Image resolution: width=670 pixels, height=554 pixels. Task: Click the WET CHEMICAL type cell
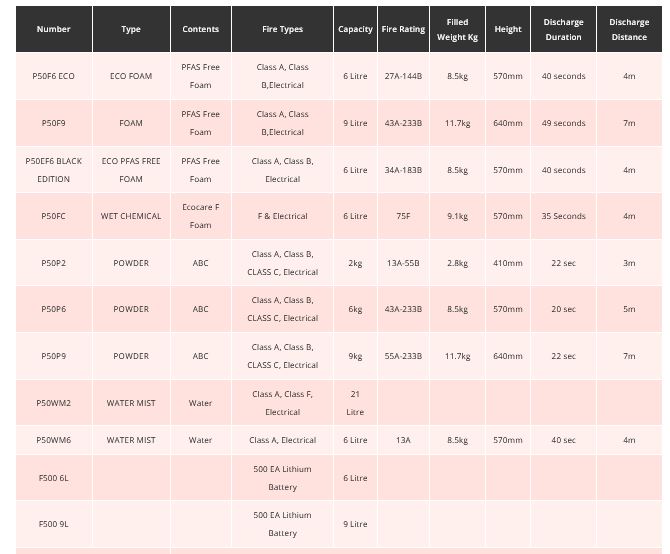click(x=131, y=216)
